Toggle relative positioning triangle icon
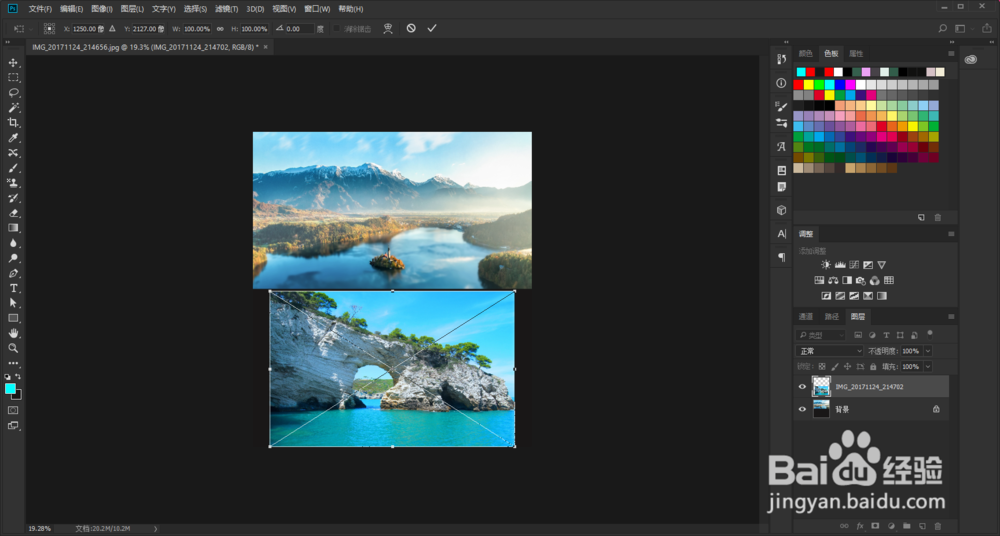The height and width of the screenshot is (536, 1000). pyautogui.click(x=112, y=29)
